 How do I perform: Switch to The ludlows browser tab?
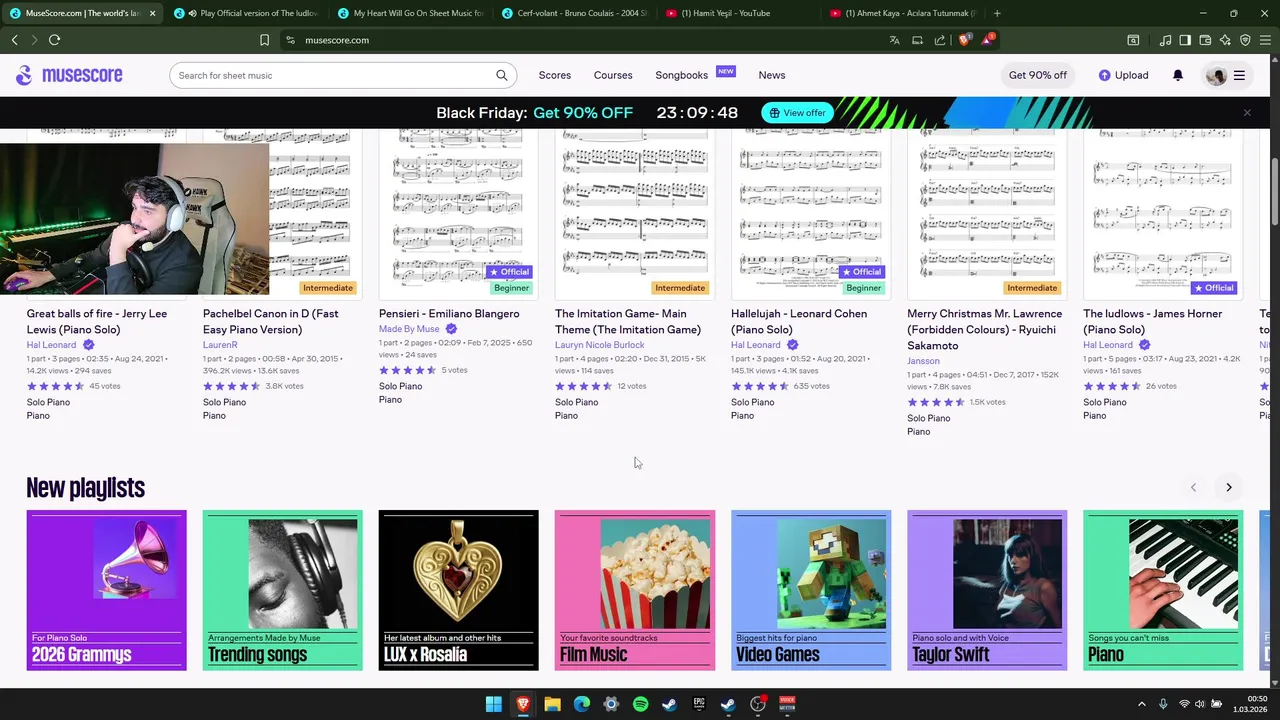coord(248,13)
